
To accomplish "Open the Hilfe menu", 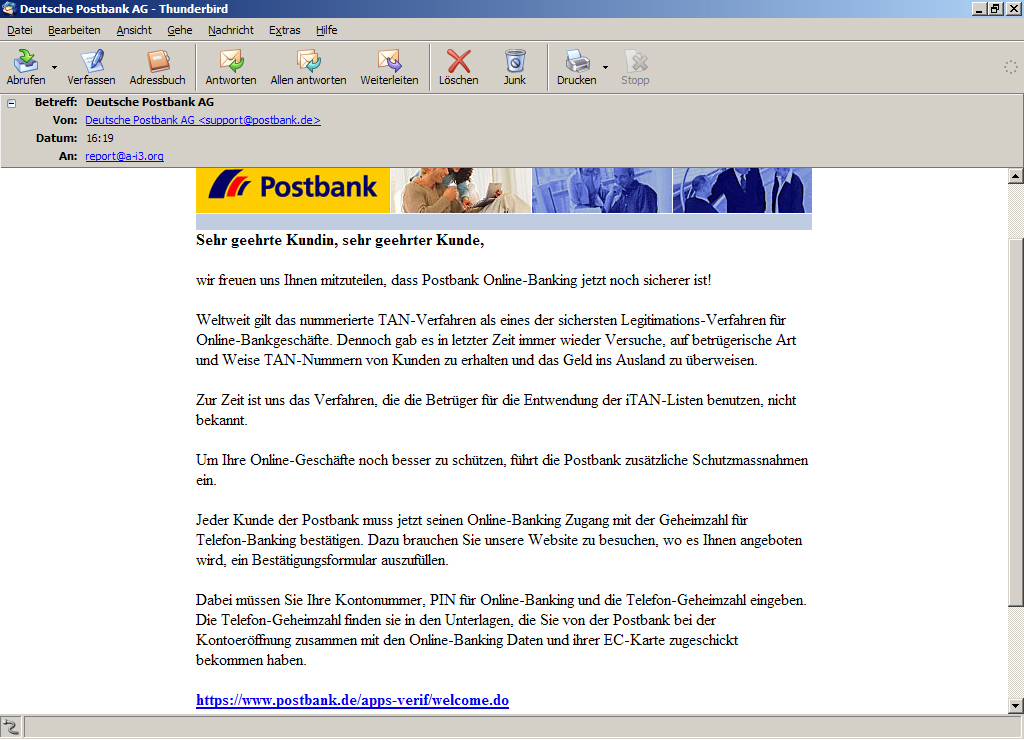I will click(327, 30).
